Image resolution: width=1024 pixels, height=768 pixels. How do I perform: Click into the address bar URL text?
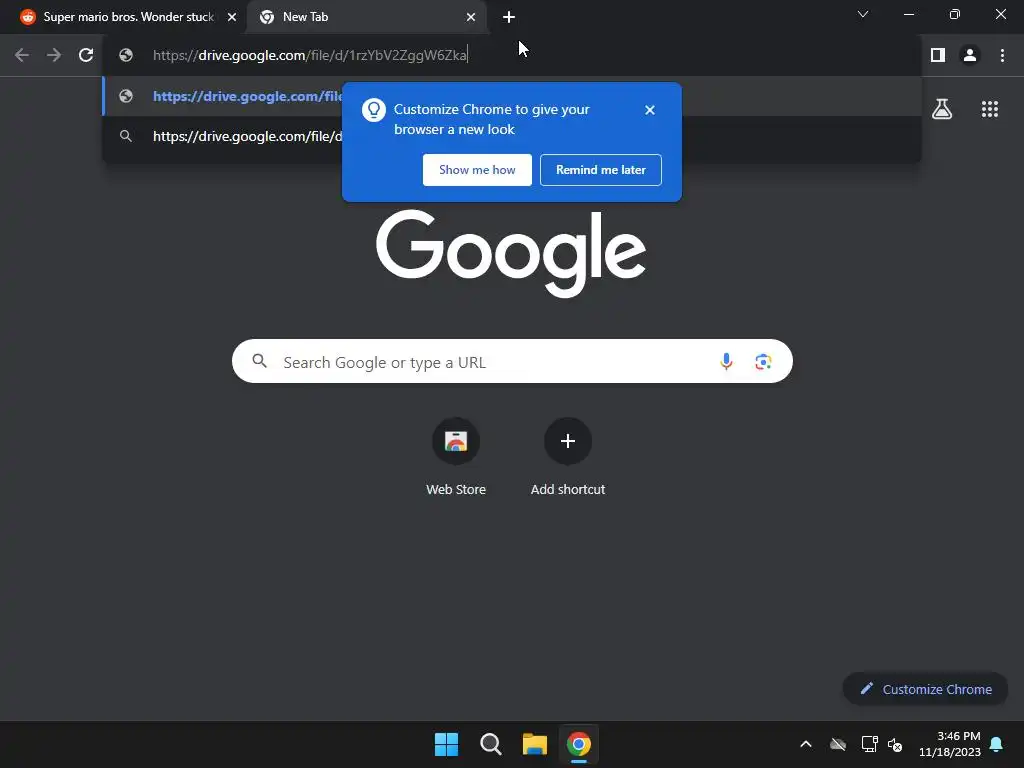point(310,56)
